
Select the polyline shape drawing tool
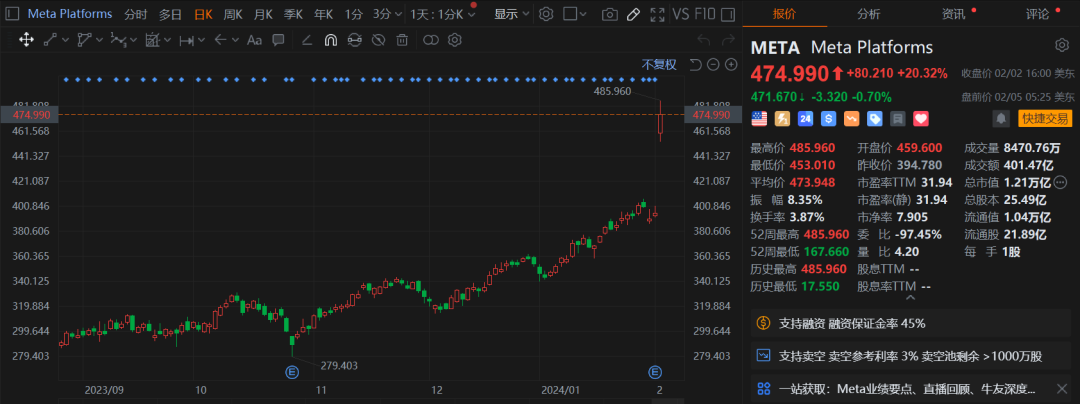[x=85, y=40]
